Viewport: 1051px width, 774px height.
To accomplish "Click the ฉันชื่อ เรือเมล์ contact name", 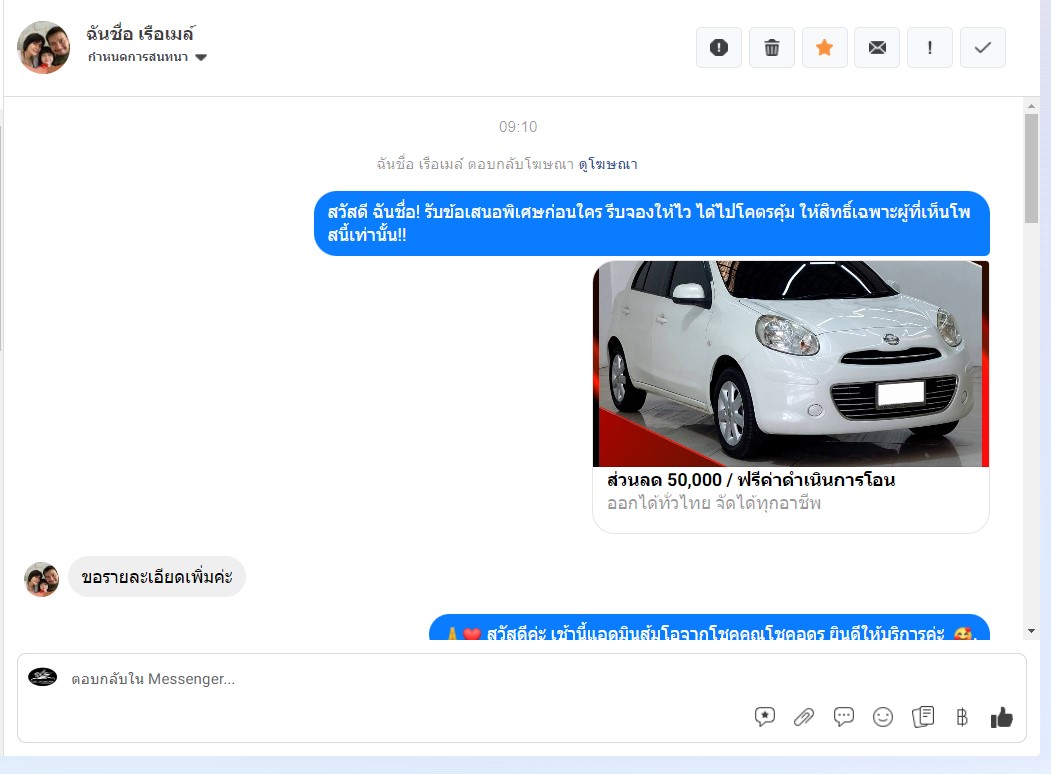I will point(140,33).
